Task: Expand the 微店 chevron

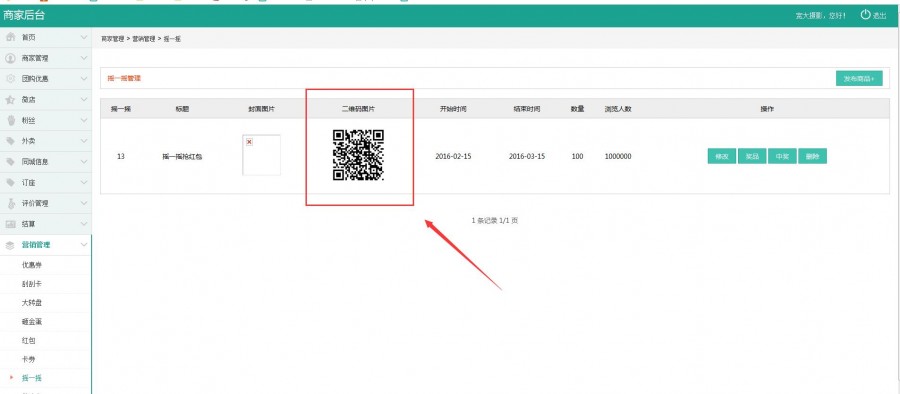Action: (84, 99)
